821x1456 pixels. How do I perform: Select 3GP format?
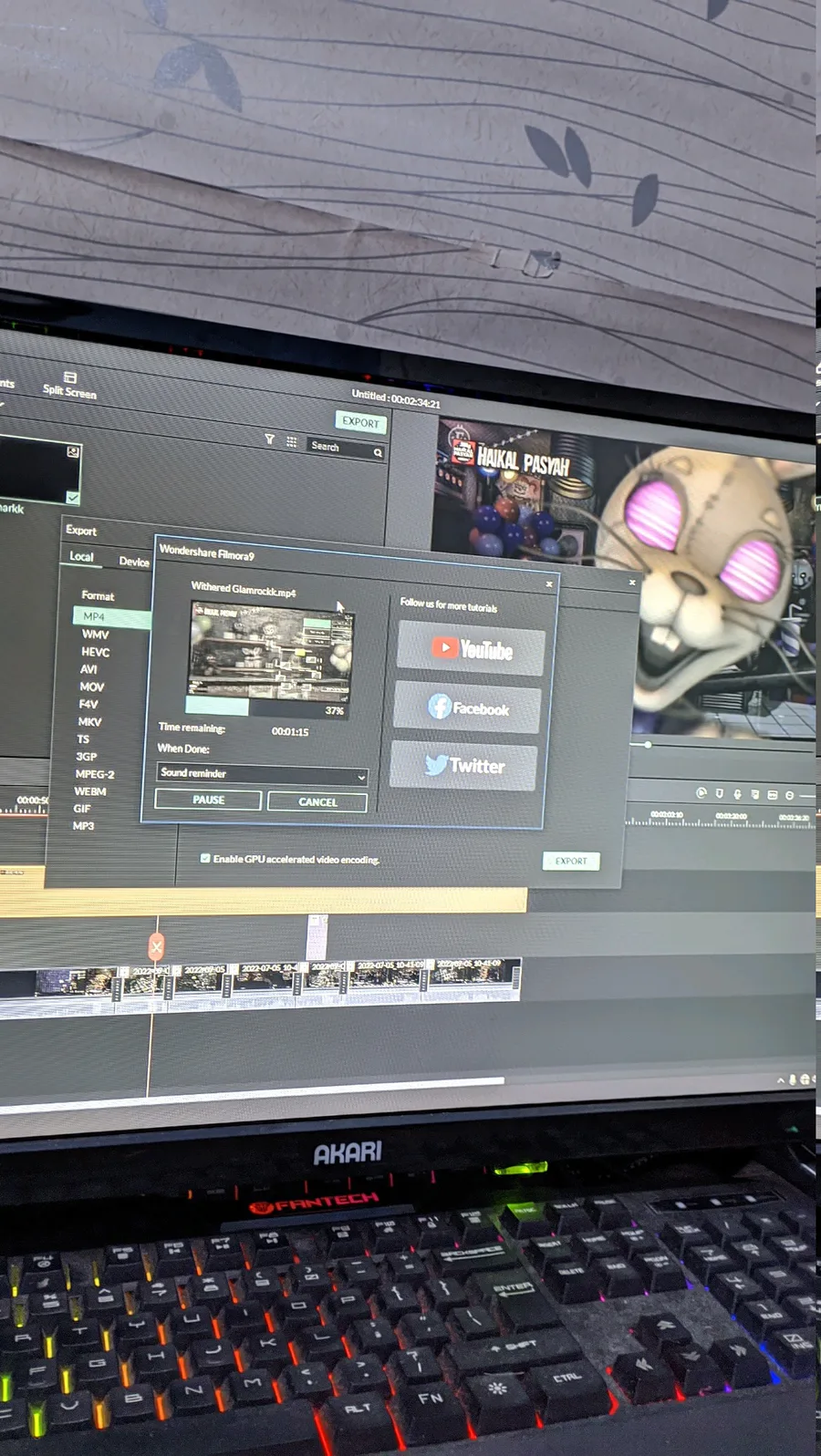coord(86,756)
